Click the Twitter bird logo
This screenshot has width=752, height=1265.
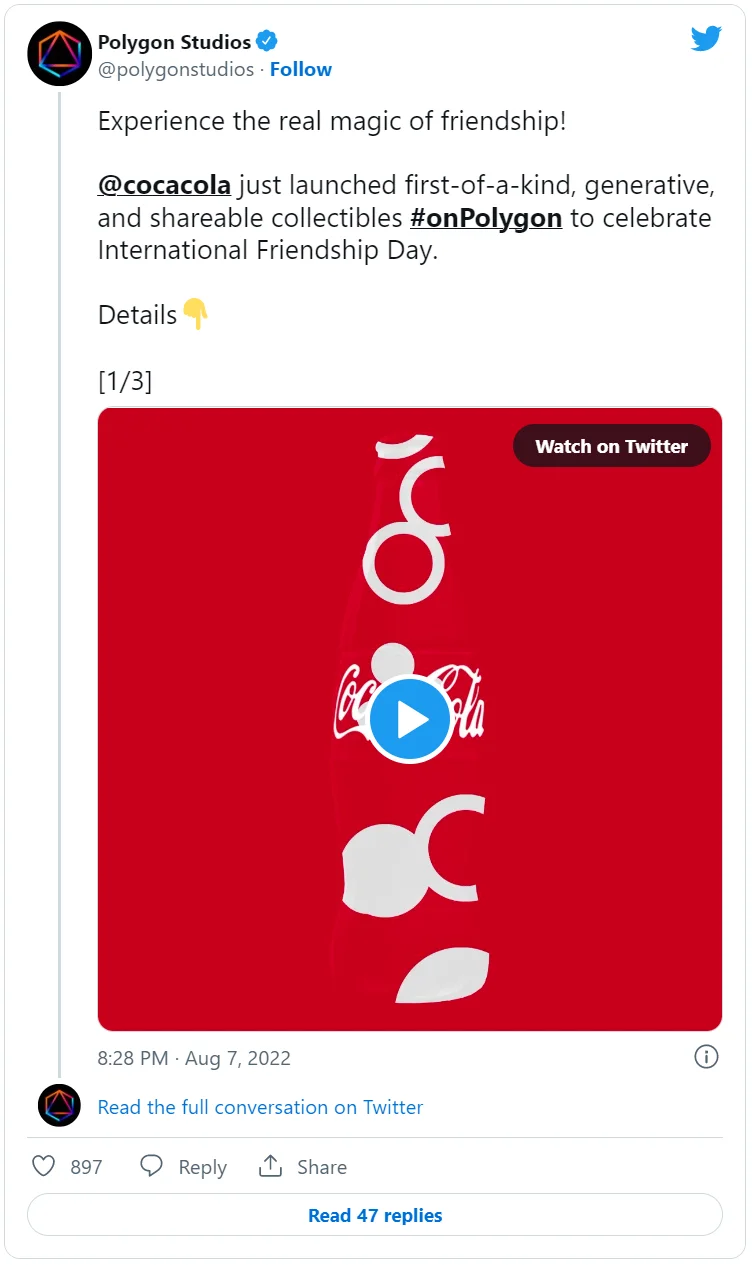coord(706,39)
